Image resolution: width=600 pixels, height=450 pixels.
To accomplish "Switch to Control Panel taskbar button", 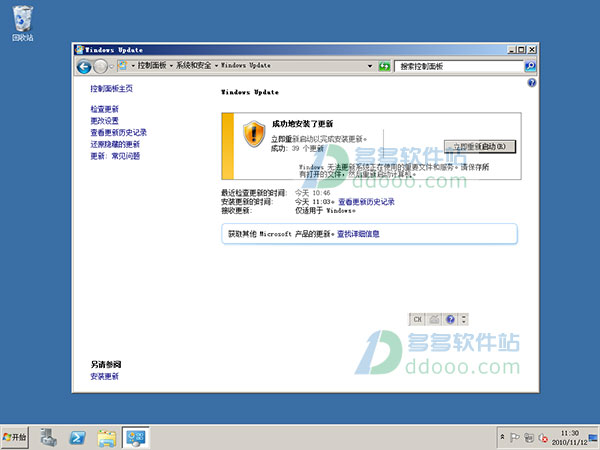I will [136, 437].
